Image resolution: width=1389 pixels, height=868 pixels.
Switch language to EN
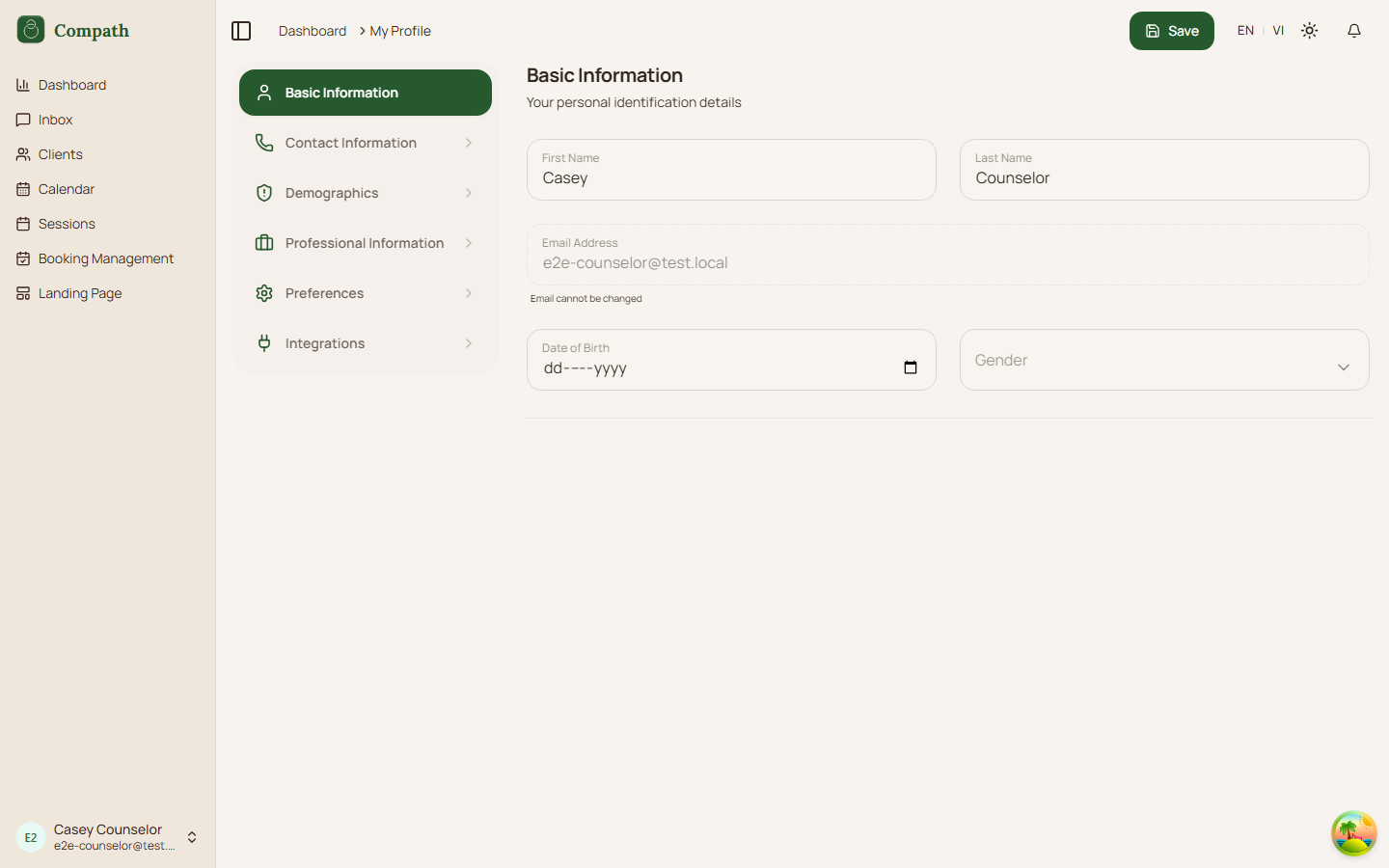pos(1245,31)
